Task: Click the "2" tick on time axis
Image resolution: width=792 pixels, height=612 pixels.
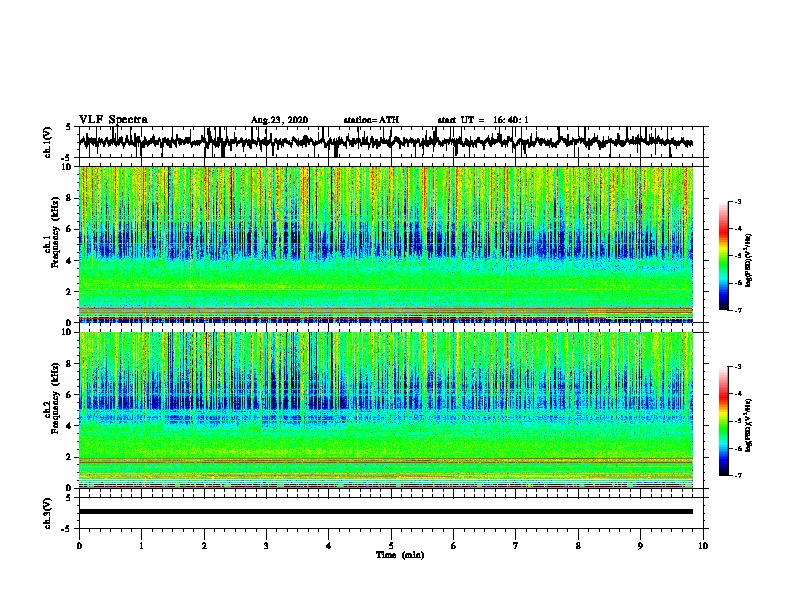Action: [x=204, y=546]
